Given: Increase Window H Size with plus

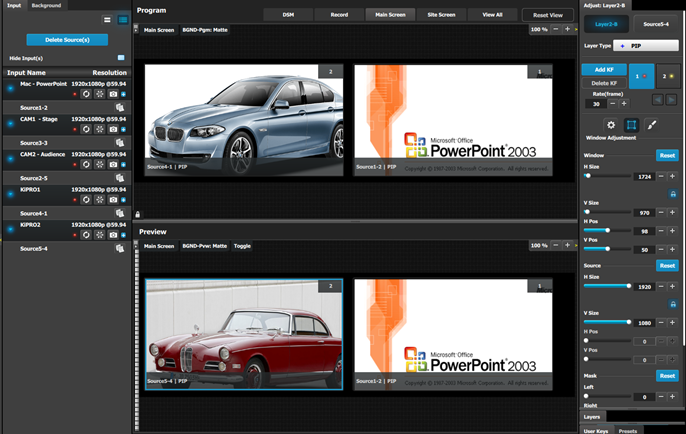Looking at the screenshot, I should point(672,176).
